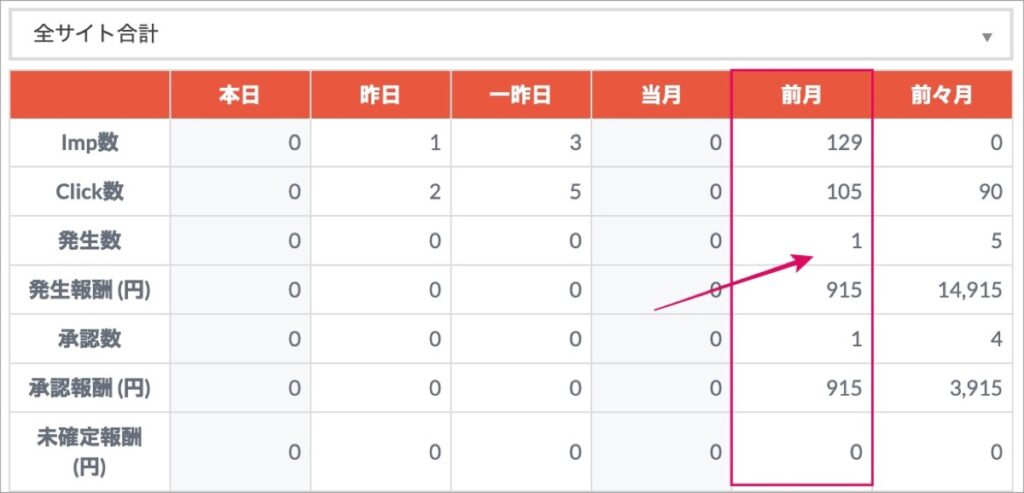The height and width of the screenshot is (493, 1024).
Task: Click the Imp数 row label
Action: (x=89, y=143)
